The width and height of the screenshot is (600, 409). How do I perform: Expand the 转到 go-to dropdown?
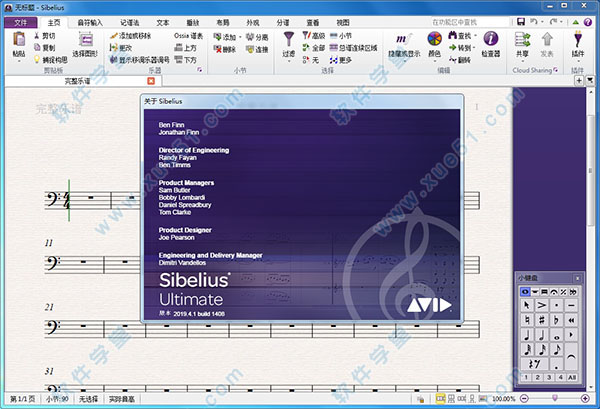click(x=465, y=46)
